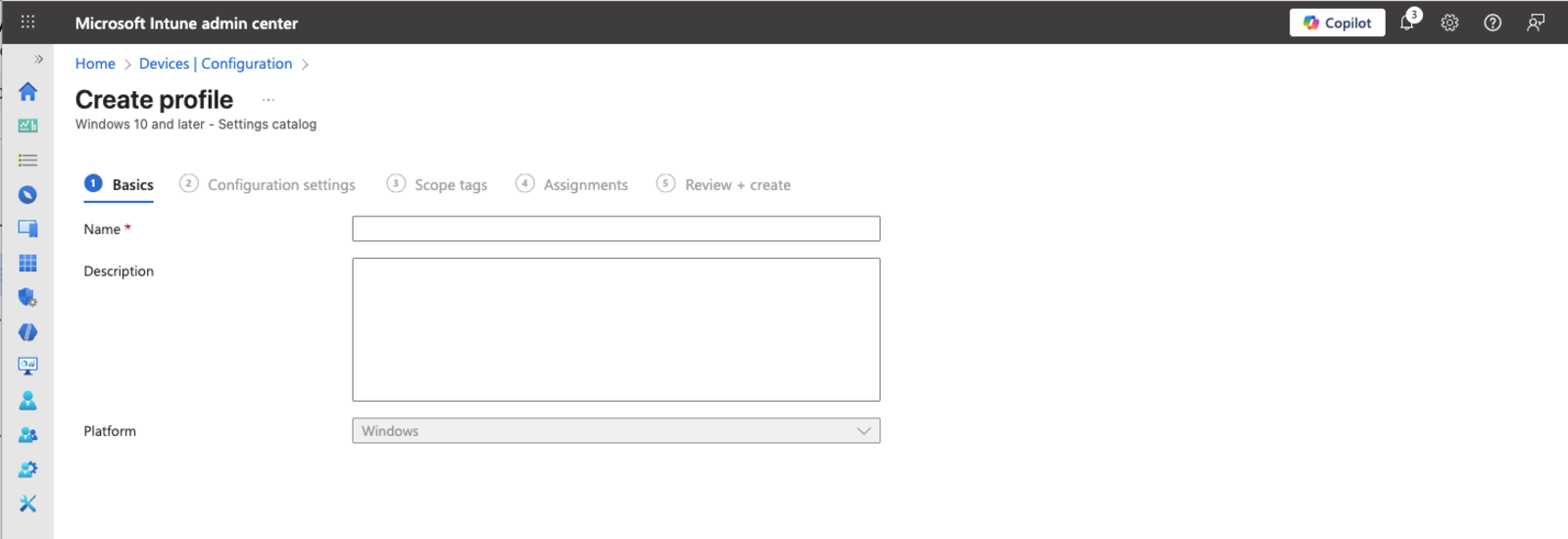Open Endpoint security shield icon
This screenshot has height=539, width=1568.
point(27,297)
